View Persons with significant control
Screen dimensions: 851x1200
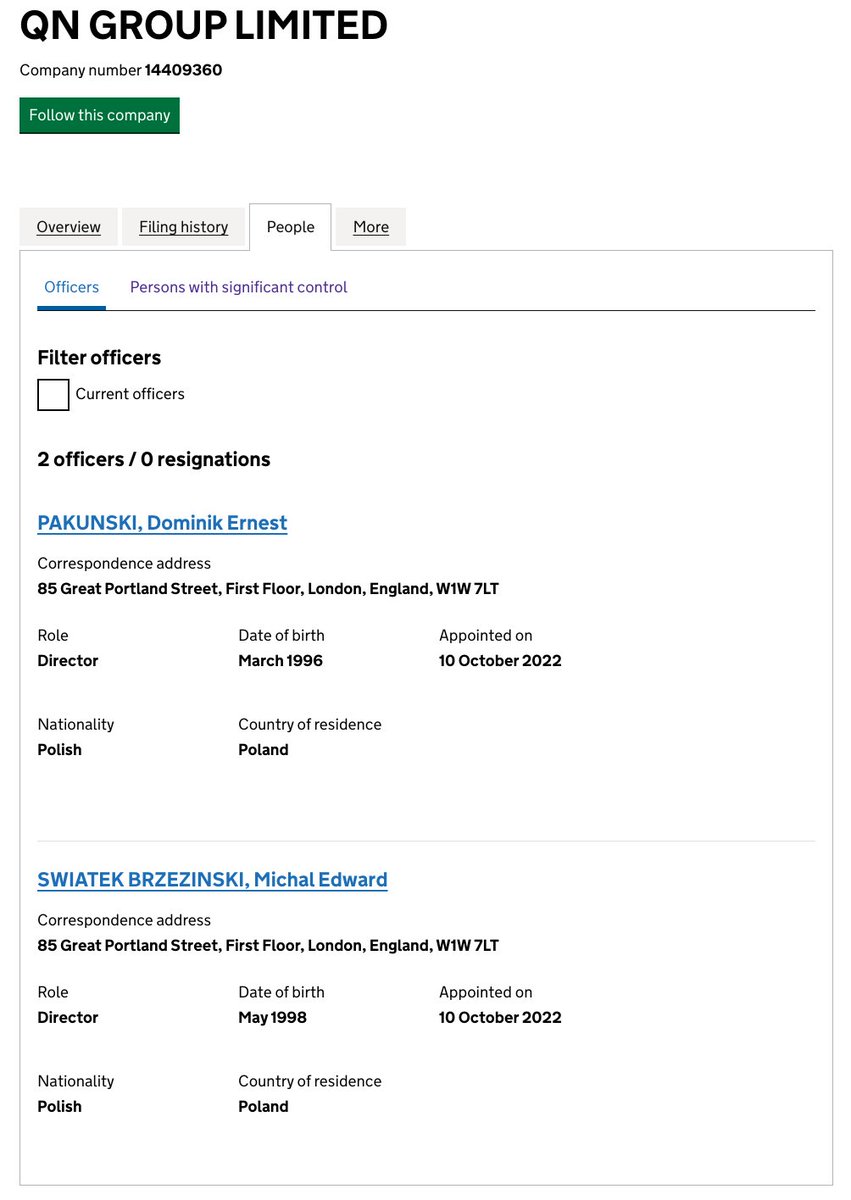pyautogui.click(x=238, y=287)
